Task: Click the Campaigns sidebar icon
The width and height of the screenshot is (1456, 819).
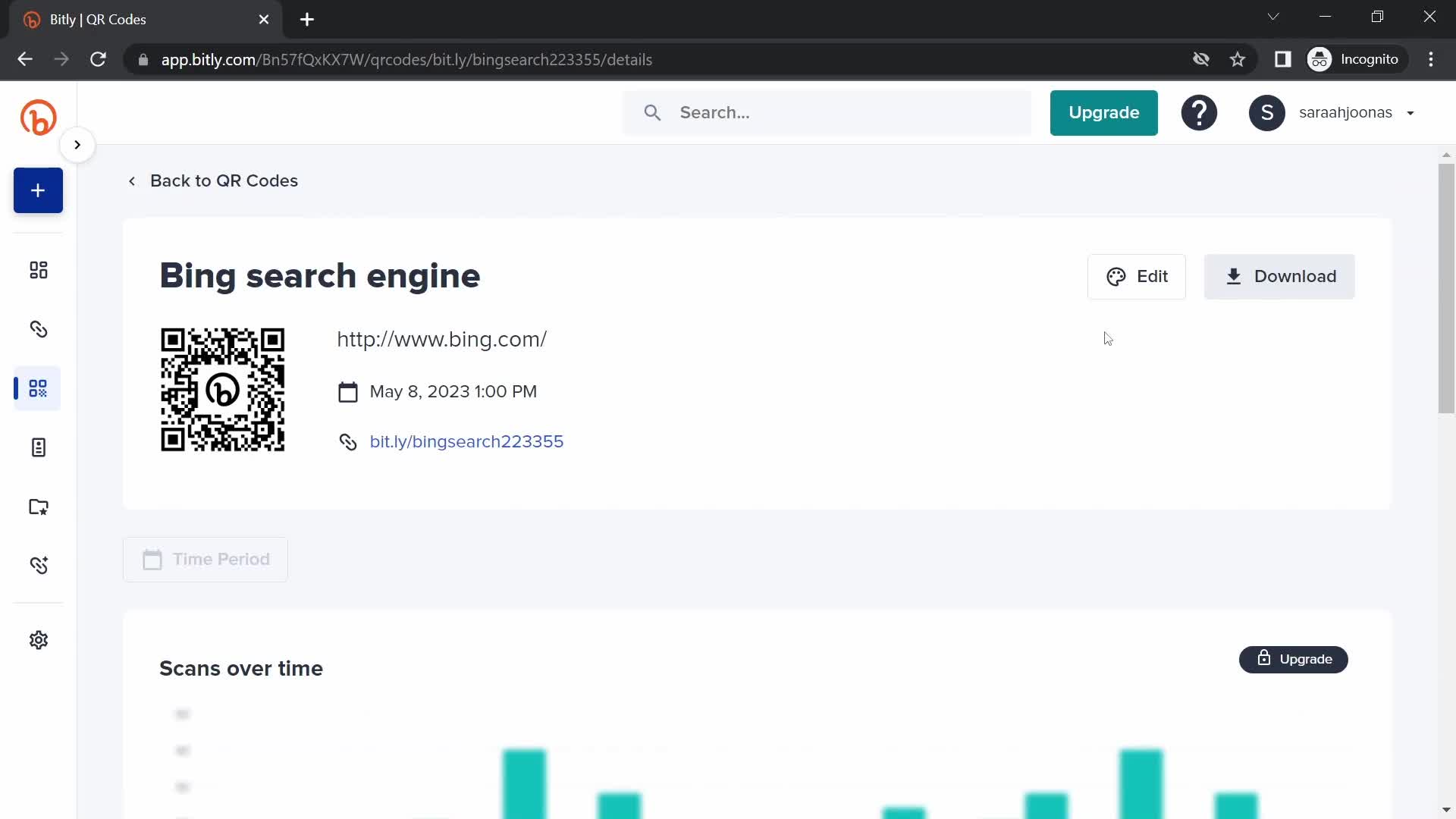Action: tap(38, 506)
